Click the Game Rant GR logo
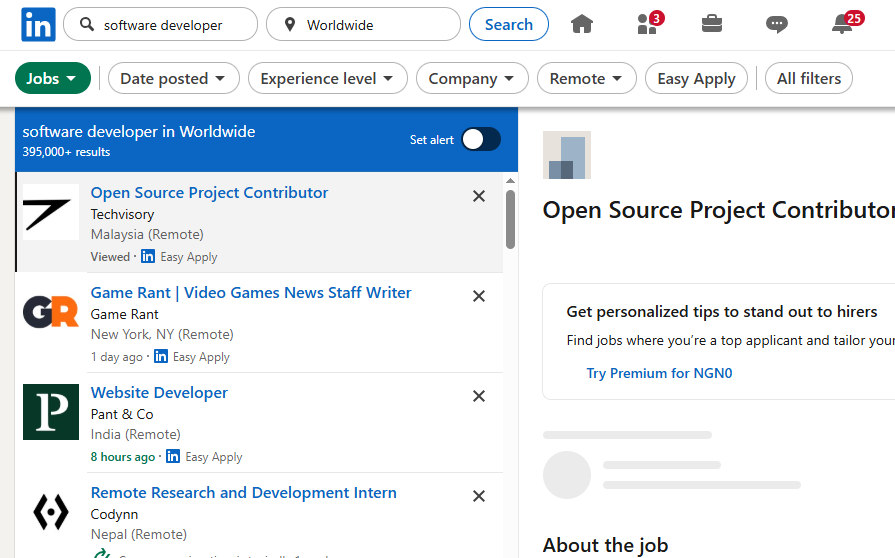This screenshot has height=558, width=895. coord(51,312)
